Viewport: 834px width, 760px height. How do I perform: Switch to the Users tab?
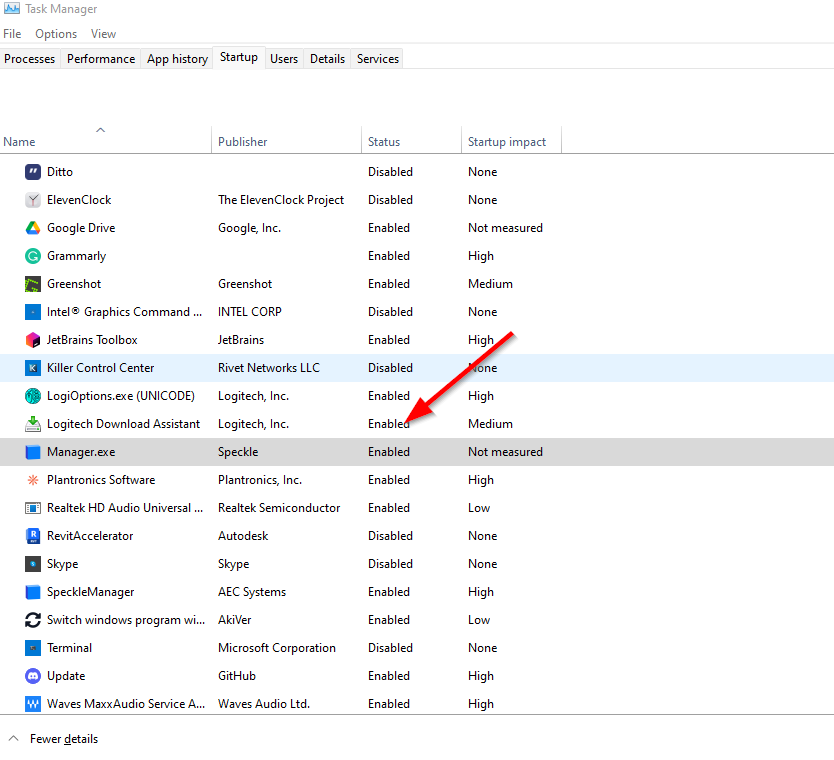284,59
